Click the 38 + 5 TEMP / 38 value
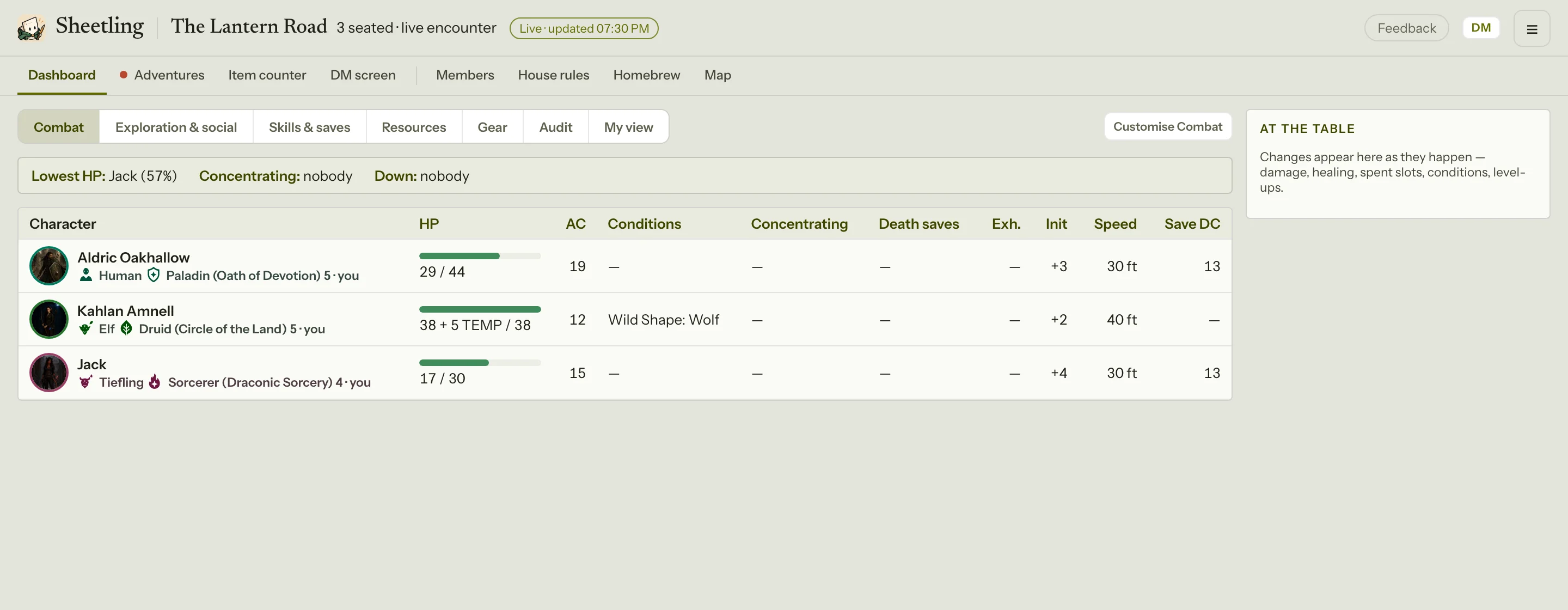 475,325
